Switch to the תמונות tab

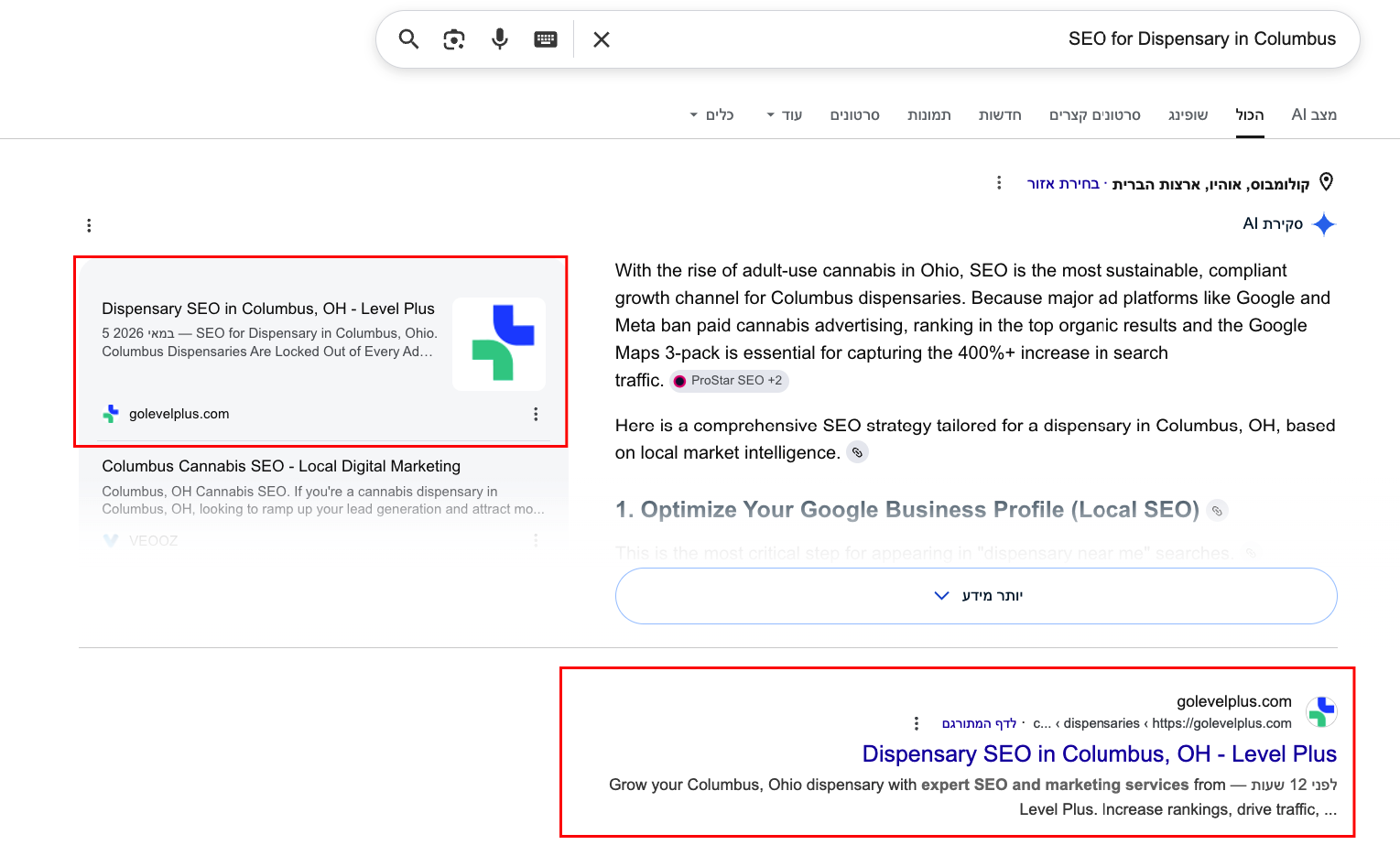point(929,114)
